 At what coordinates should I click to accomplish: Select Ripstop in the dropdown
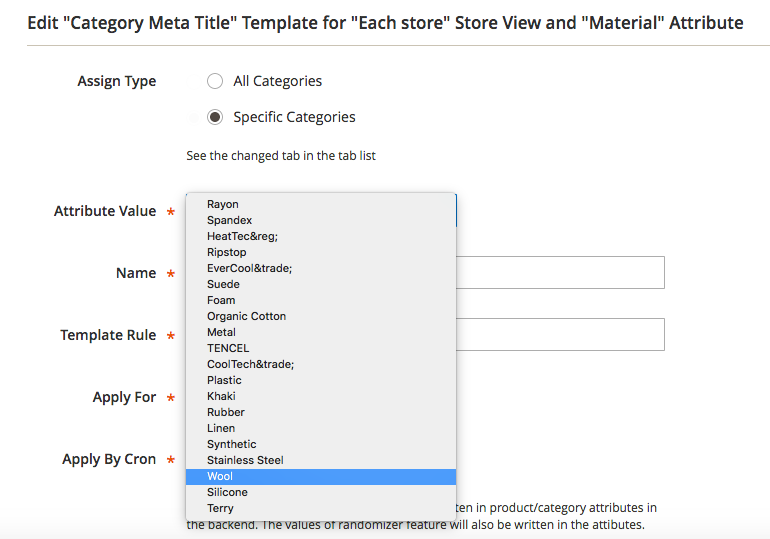point(226,252)
